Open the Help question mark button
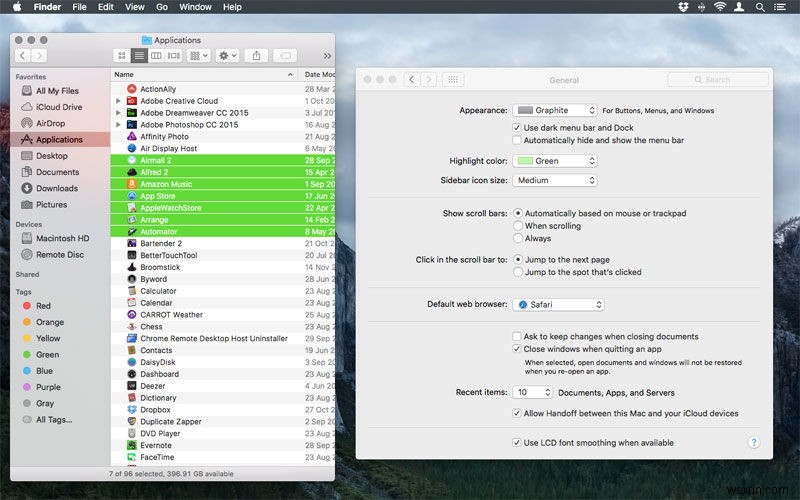 click(753, 442)
